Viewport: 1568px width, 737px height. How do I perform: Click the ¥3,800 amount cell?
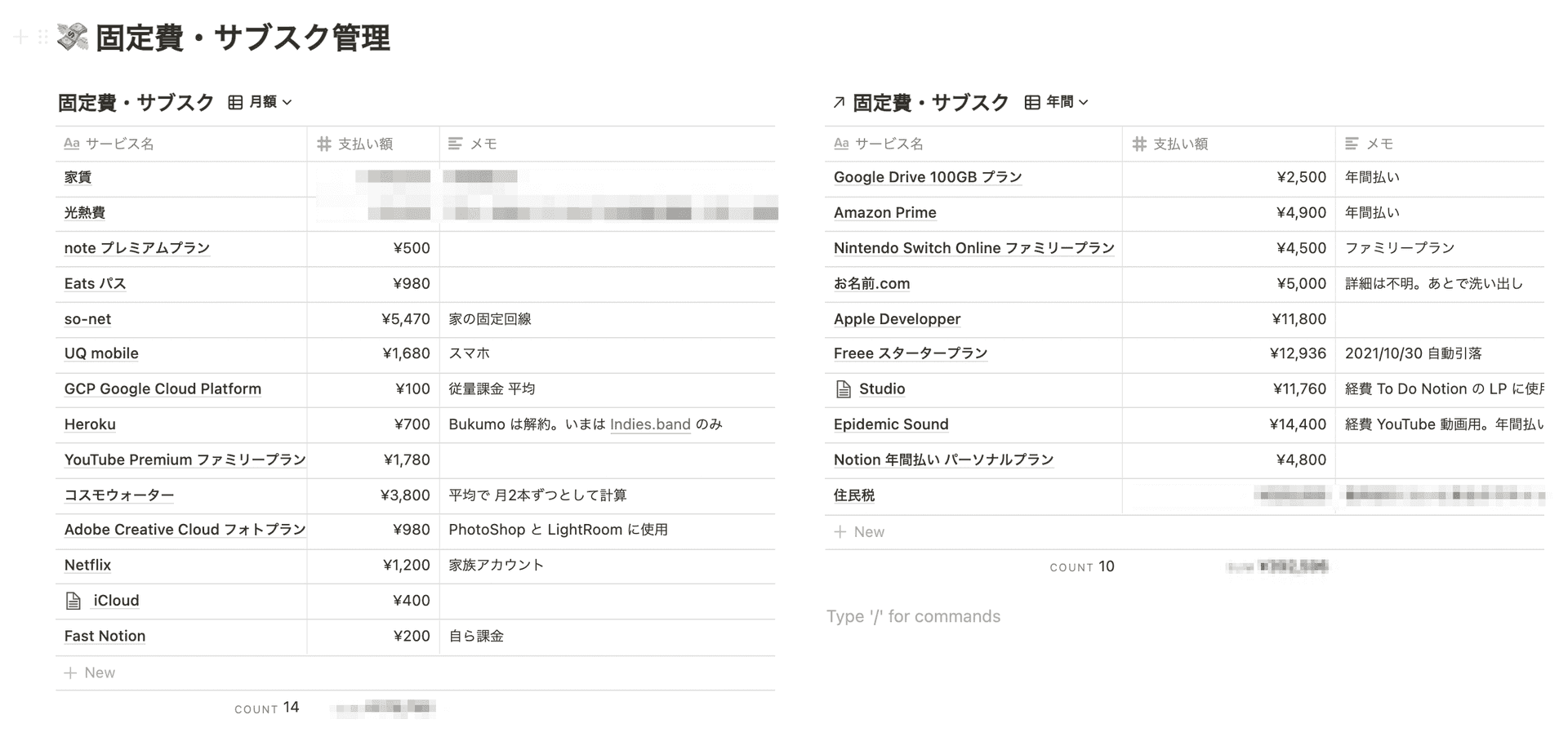(x=373, y=495)
